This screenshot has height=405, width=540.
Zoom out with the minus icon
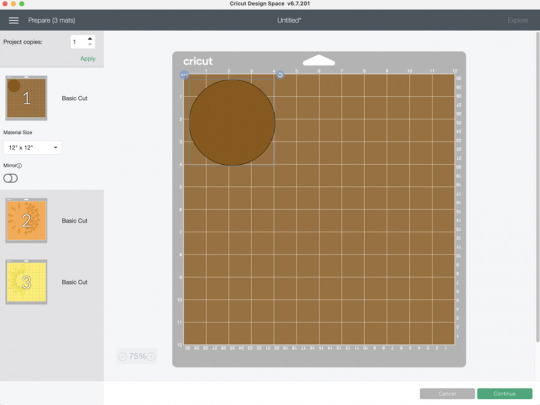point(123,357)
